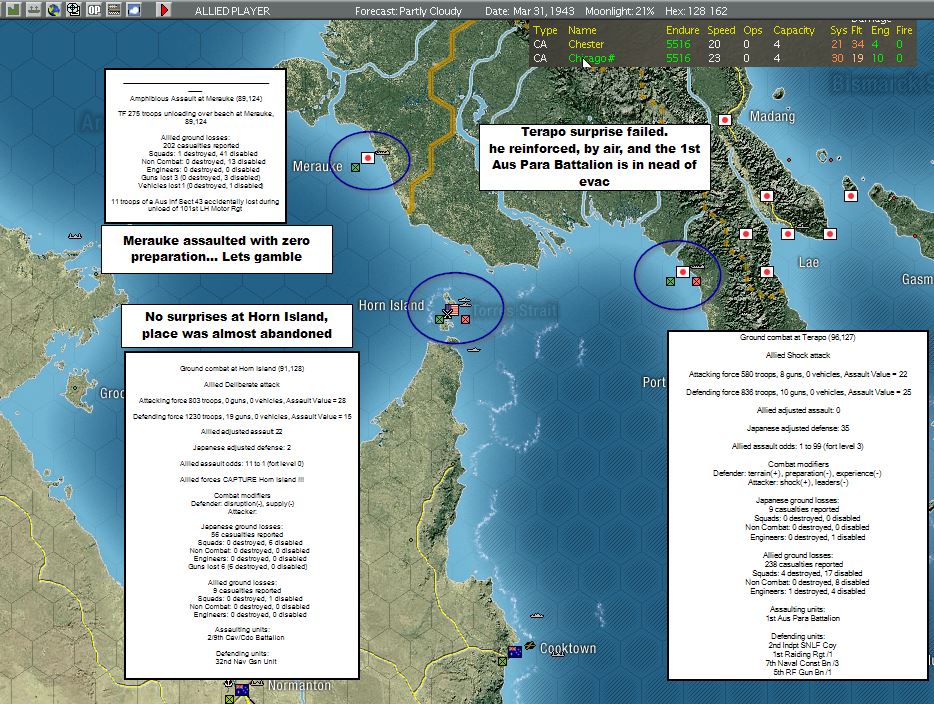The image size is (934, 704).
Task: Select Japanese flag base at Terapo circle
Action: coord(683,272)
